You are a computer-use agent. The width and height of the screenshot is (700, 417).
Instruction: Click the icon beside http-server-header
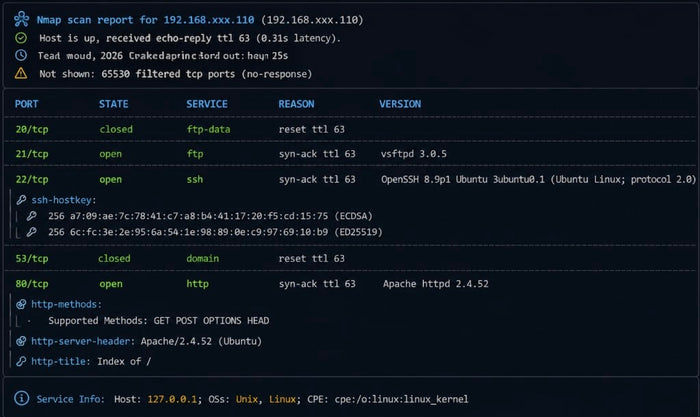(x=21, y=341)
